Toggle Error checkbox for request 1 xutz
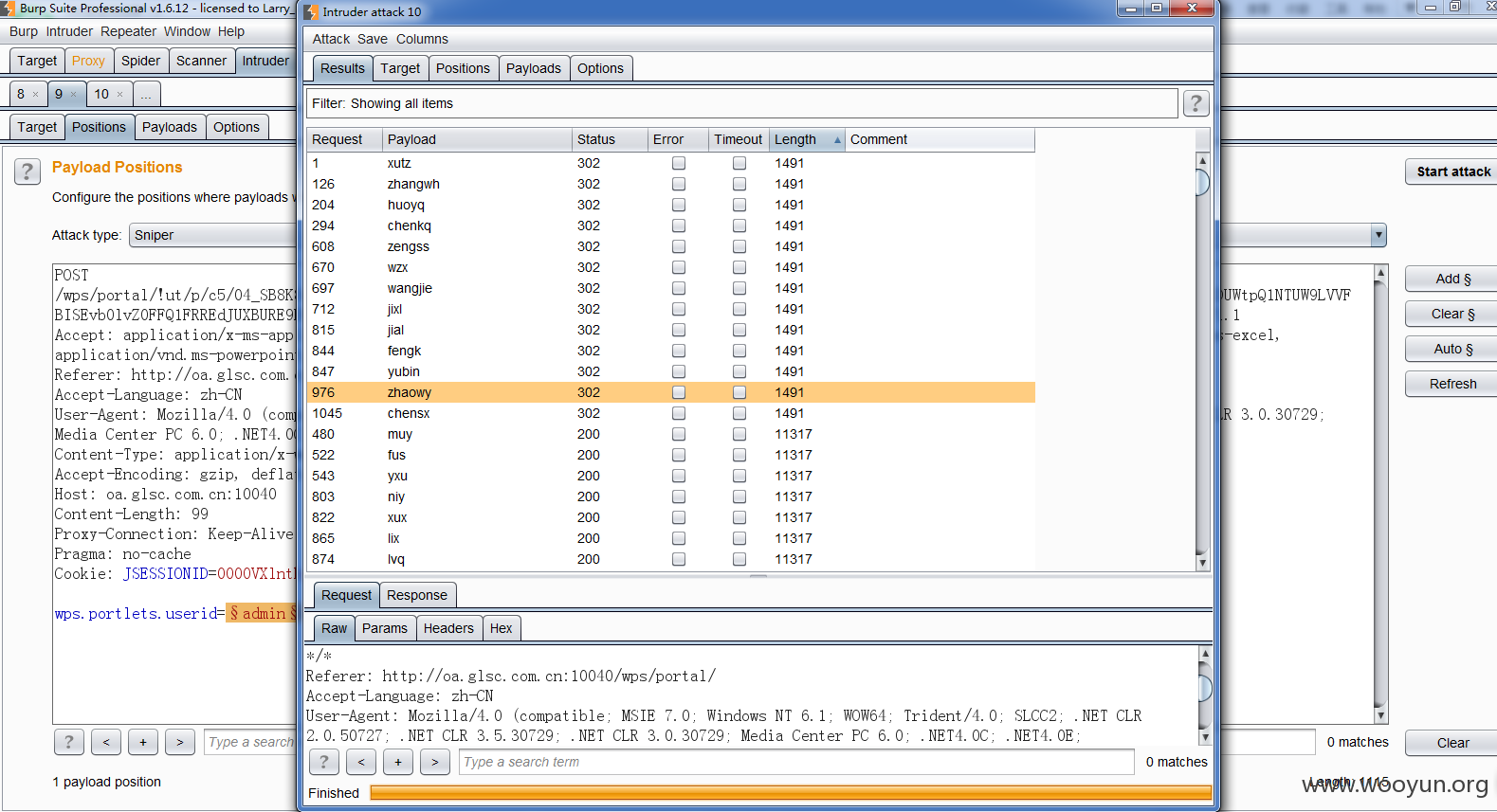This screenshot has width=1497, height=812. click(x=679, y=163)
